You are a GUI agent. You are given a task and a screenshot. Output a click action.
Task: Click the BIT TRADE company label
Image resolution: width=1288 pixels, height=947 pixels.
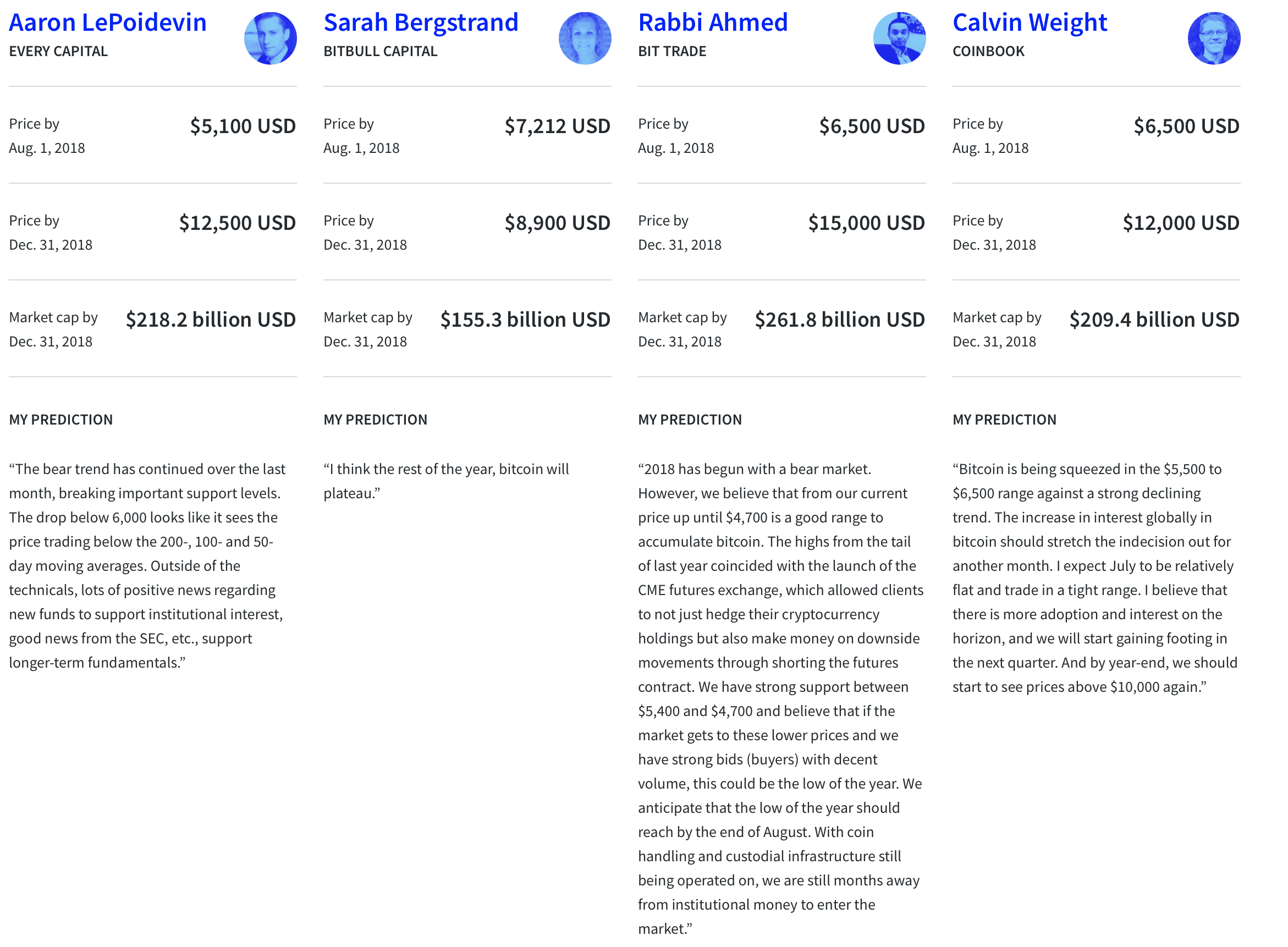pyautogui.click(x=672, y=52)
